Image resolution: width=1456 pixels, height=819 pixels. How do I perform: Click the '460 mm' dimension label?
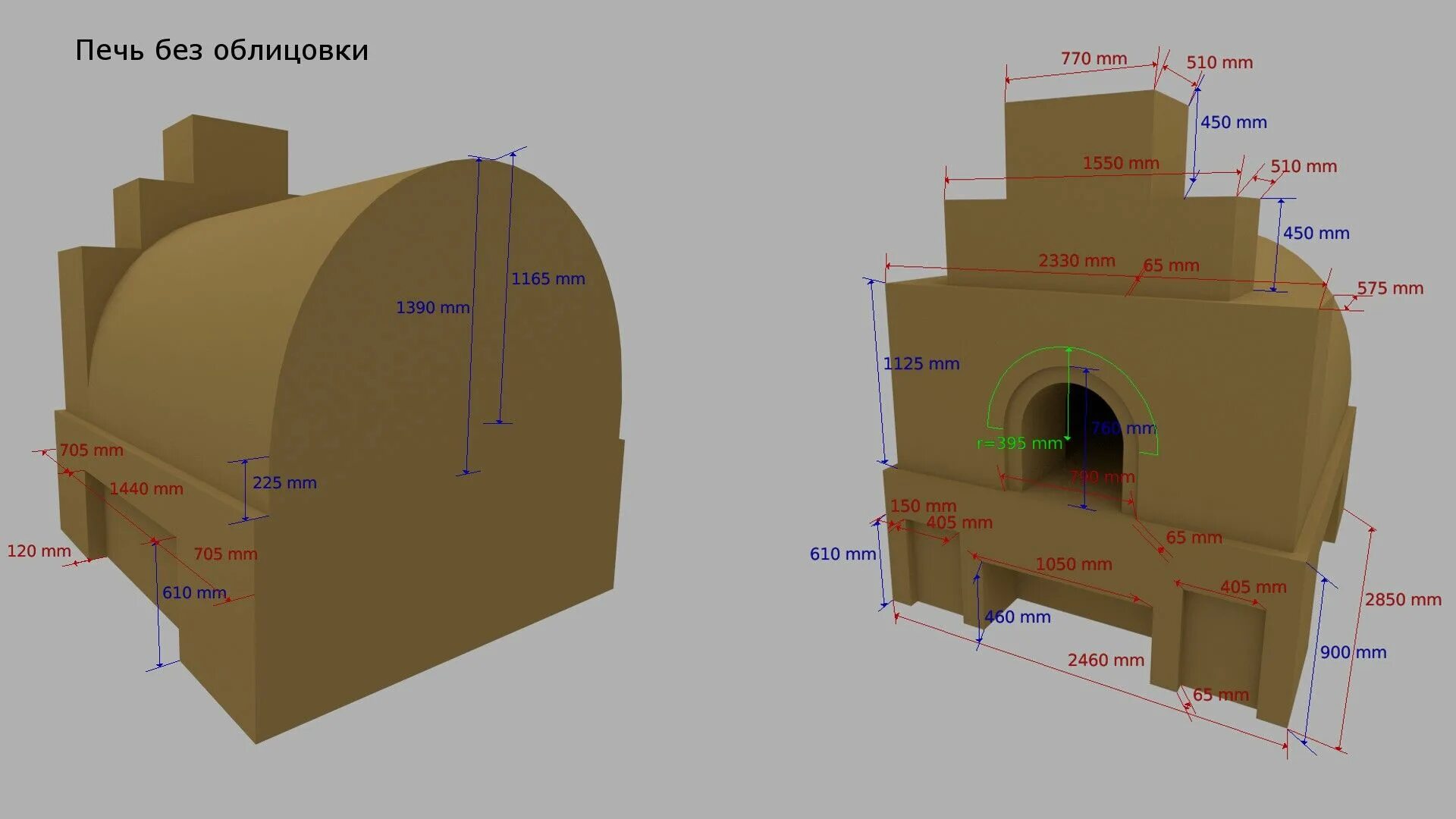pos(1018,617)
